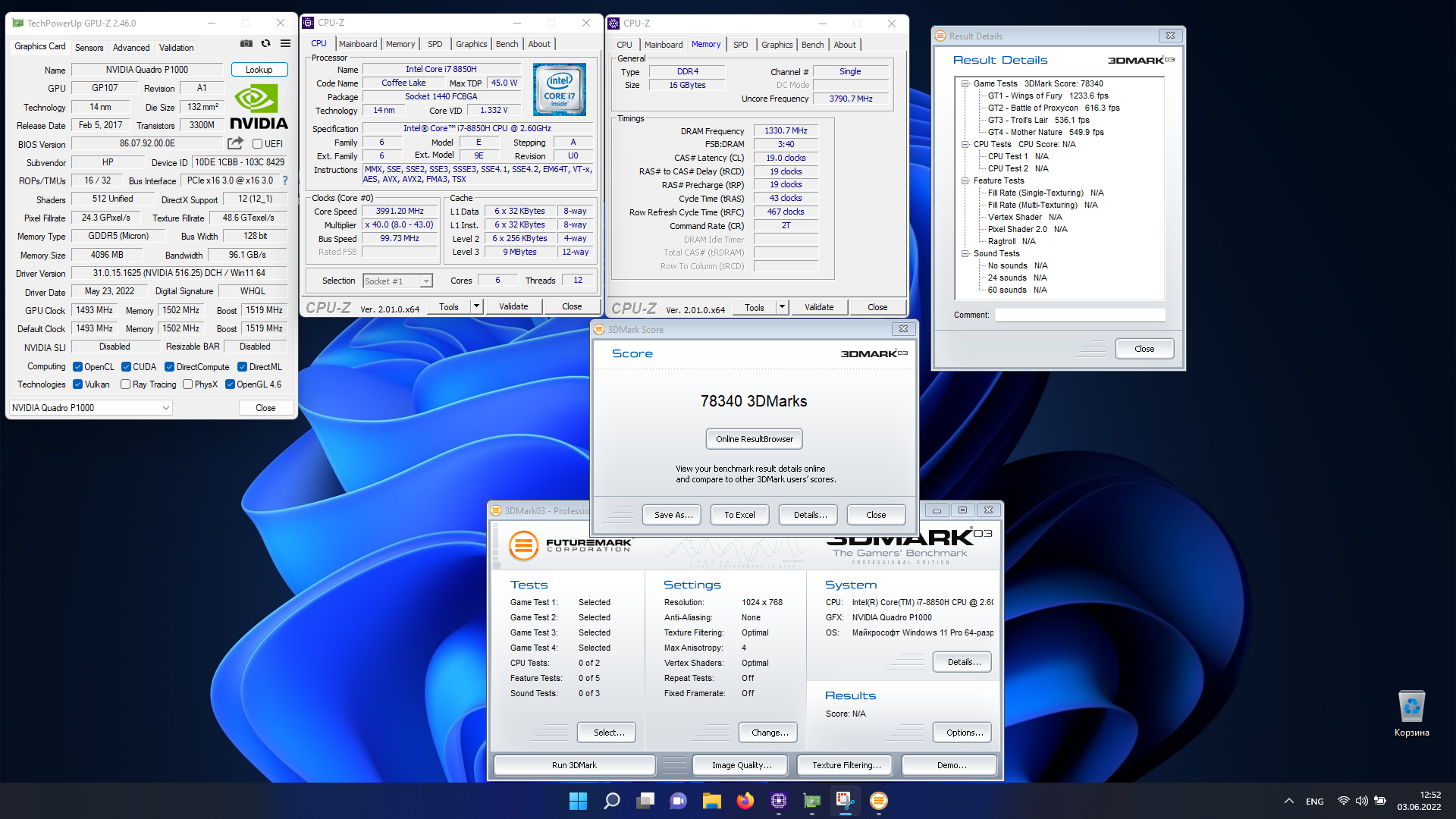1456x819 pixels.
Task: Toggle the DirectML checkbox
Action: tap(243, 367)
